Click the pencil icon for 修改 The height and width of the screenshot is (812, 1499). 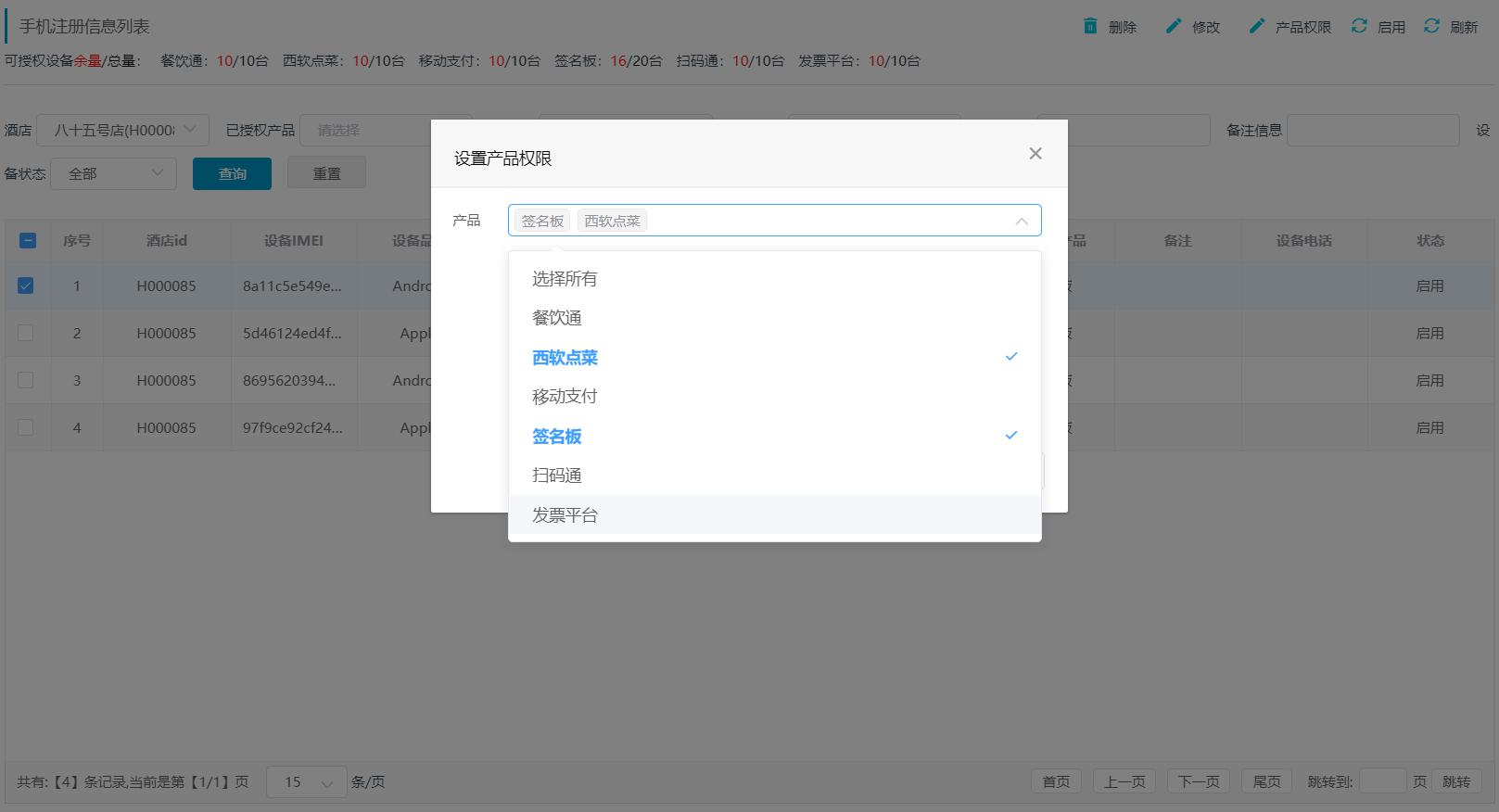tap(1174, 26)
